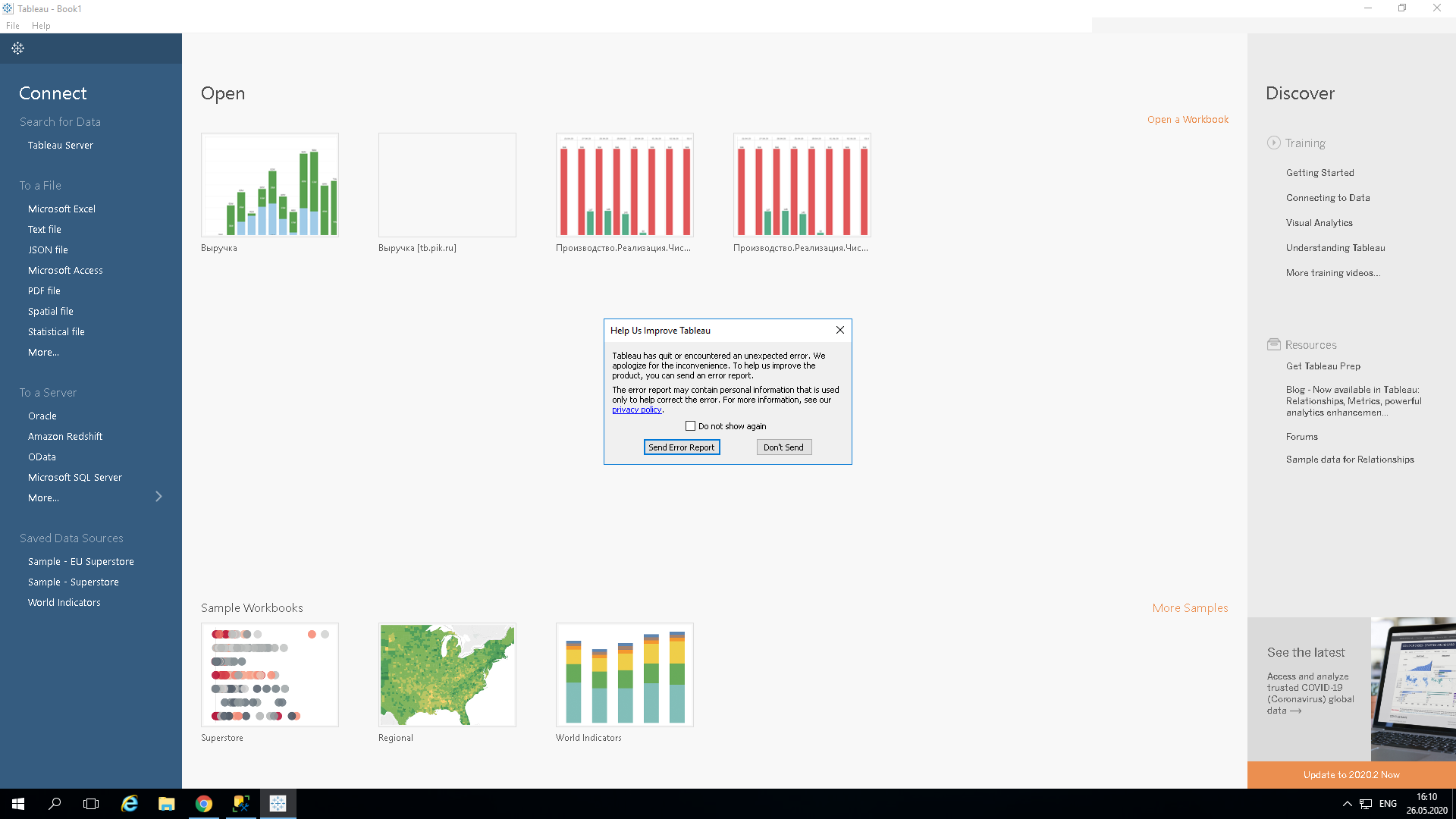Screen dimensions: 1456x819
Task: Open Выручка [tb.pik.ru] workbook thumbnail
Action: (447, 185)
